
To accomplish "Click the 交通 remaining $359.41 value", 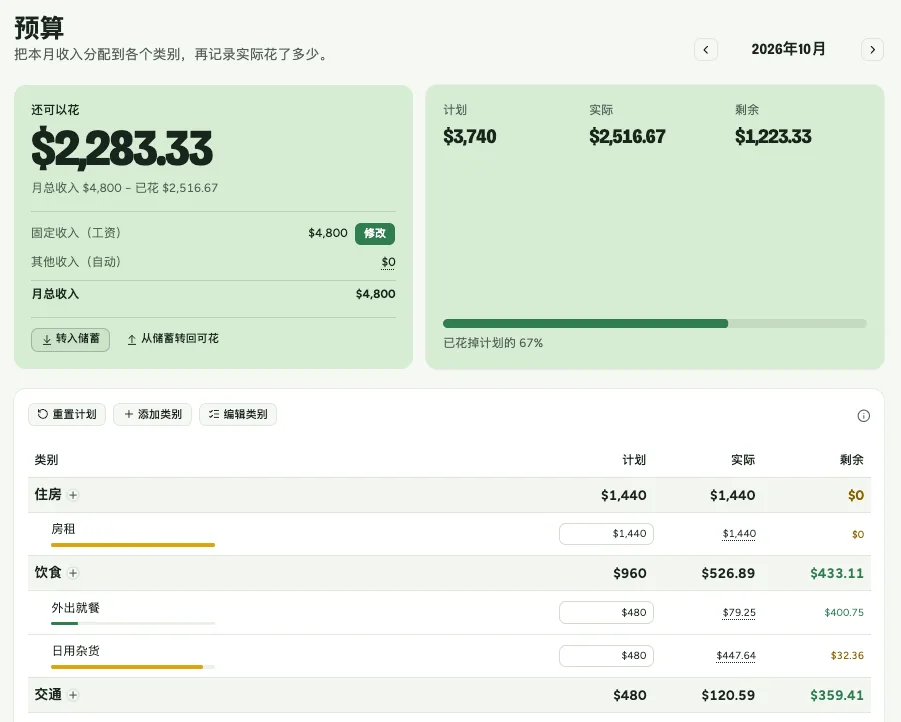I will (837, 696).
